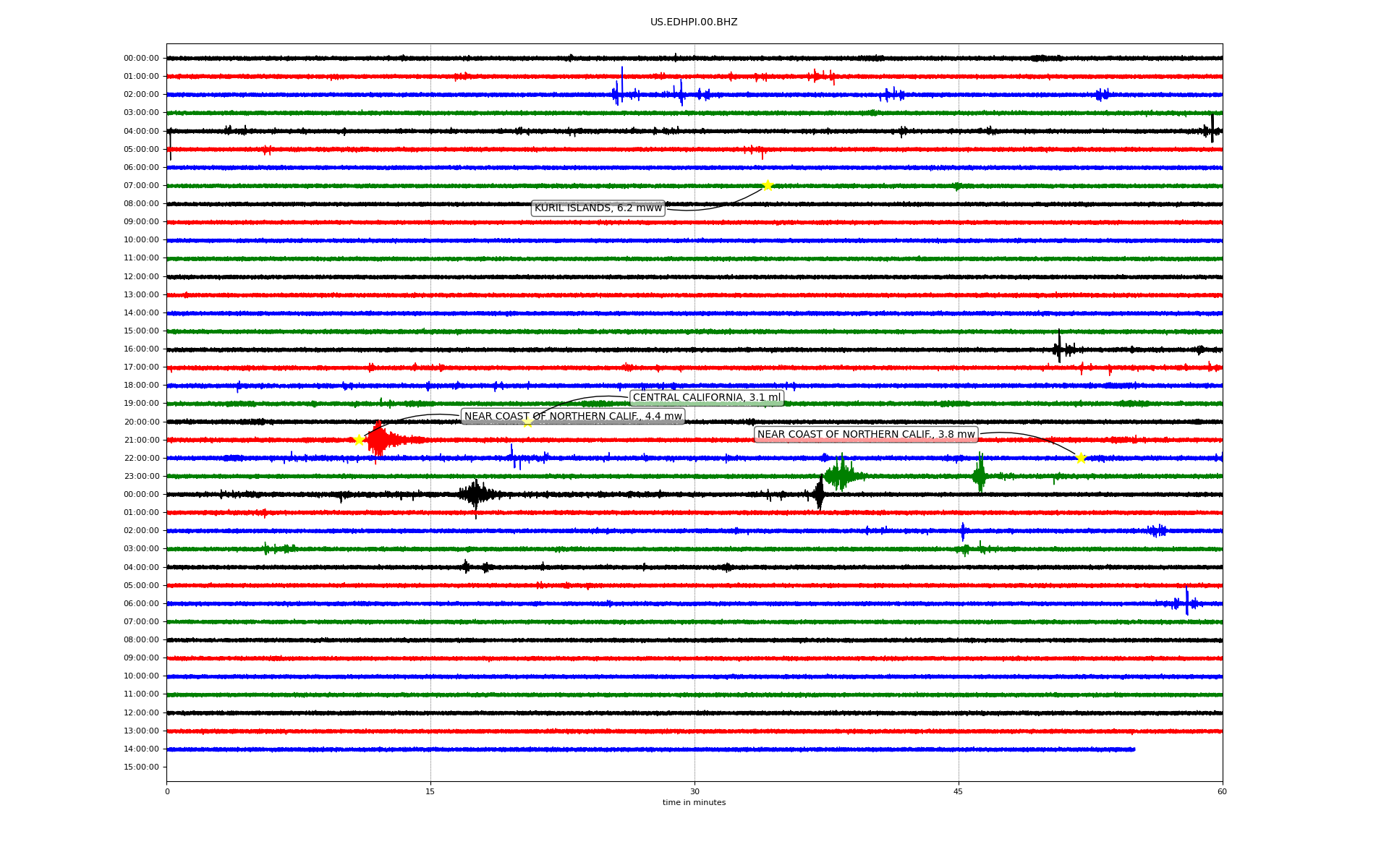Click the yellow star on the 22:00:00 trace
1389x868 pixels.
click(1081, 458)
